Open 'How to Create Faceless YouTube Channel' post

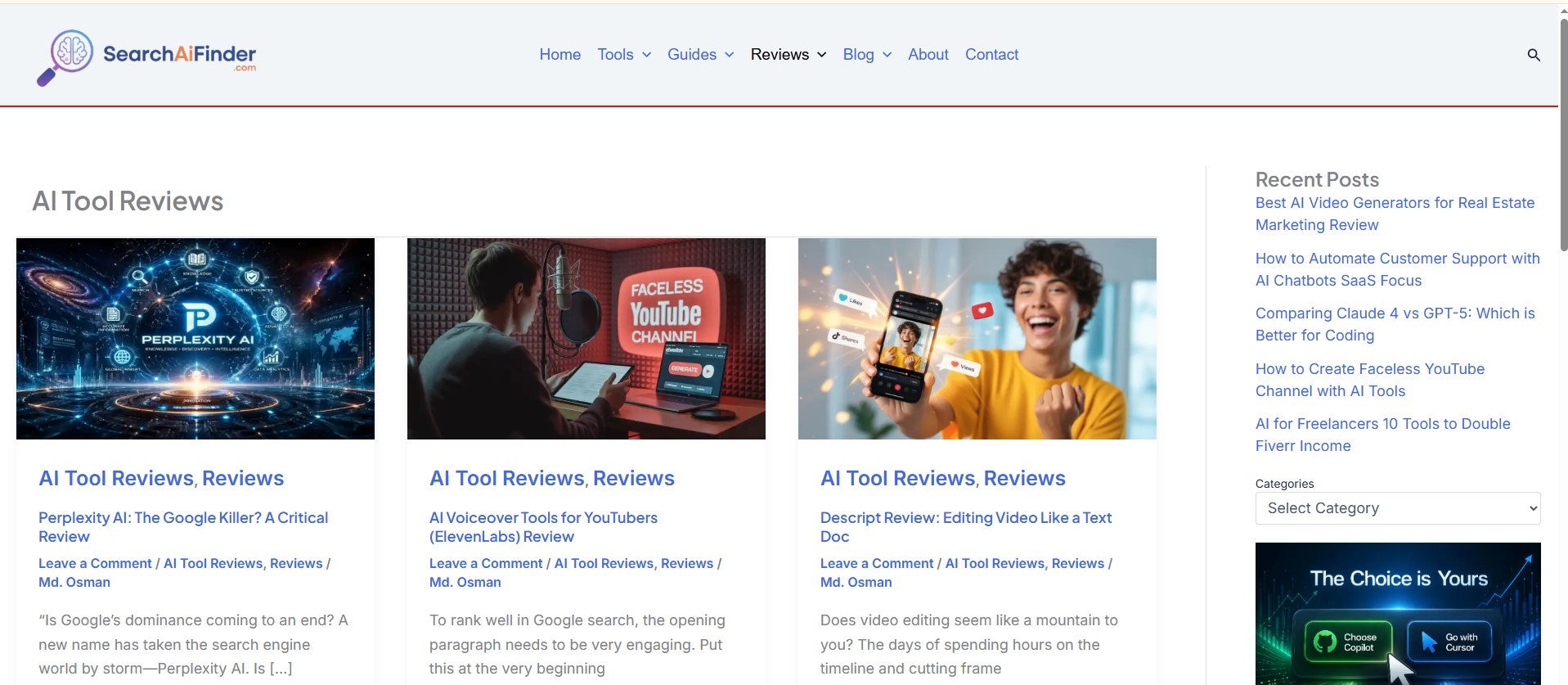tap(1370, 380)
